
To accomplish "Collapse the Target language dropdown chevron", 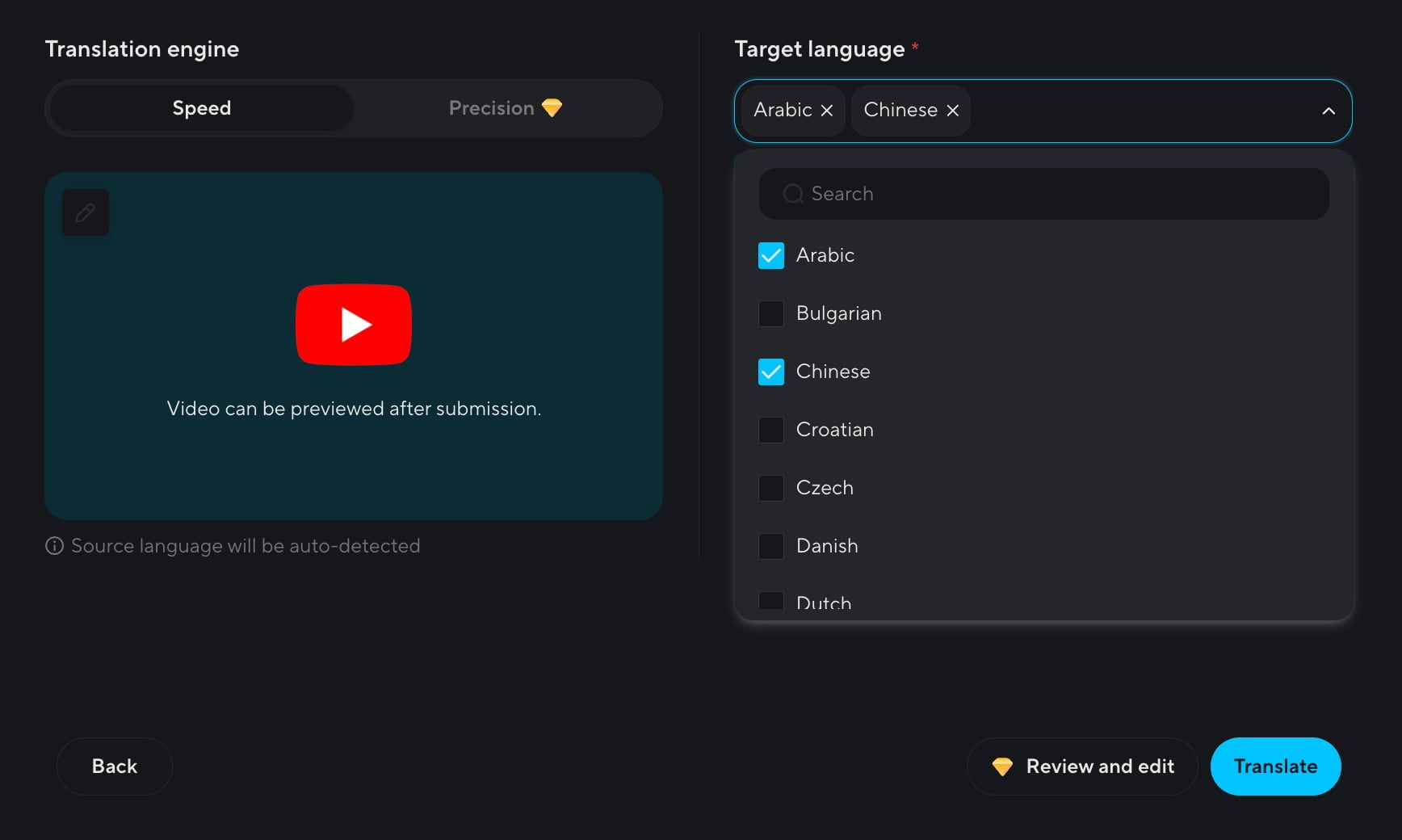I will tap(1328, 111).
